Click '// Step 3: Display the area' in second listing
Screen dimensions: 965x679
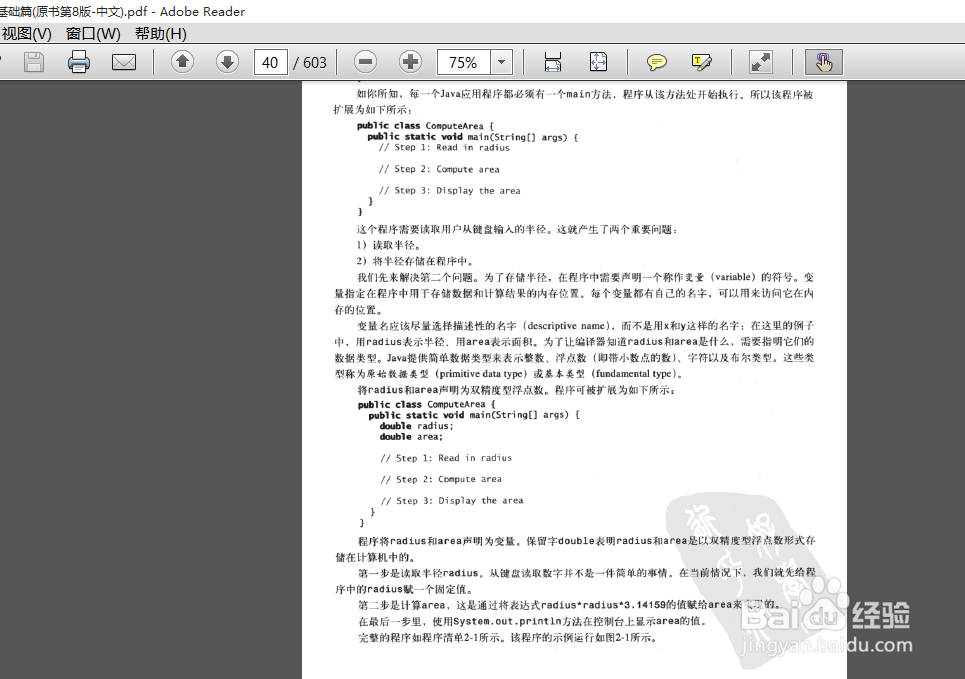(x=452, y=500)
